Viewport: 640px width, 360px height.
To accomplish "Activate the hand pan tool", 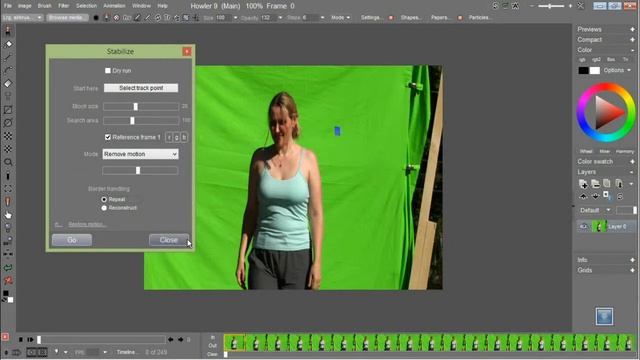I will coord(8,215).
